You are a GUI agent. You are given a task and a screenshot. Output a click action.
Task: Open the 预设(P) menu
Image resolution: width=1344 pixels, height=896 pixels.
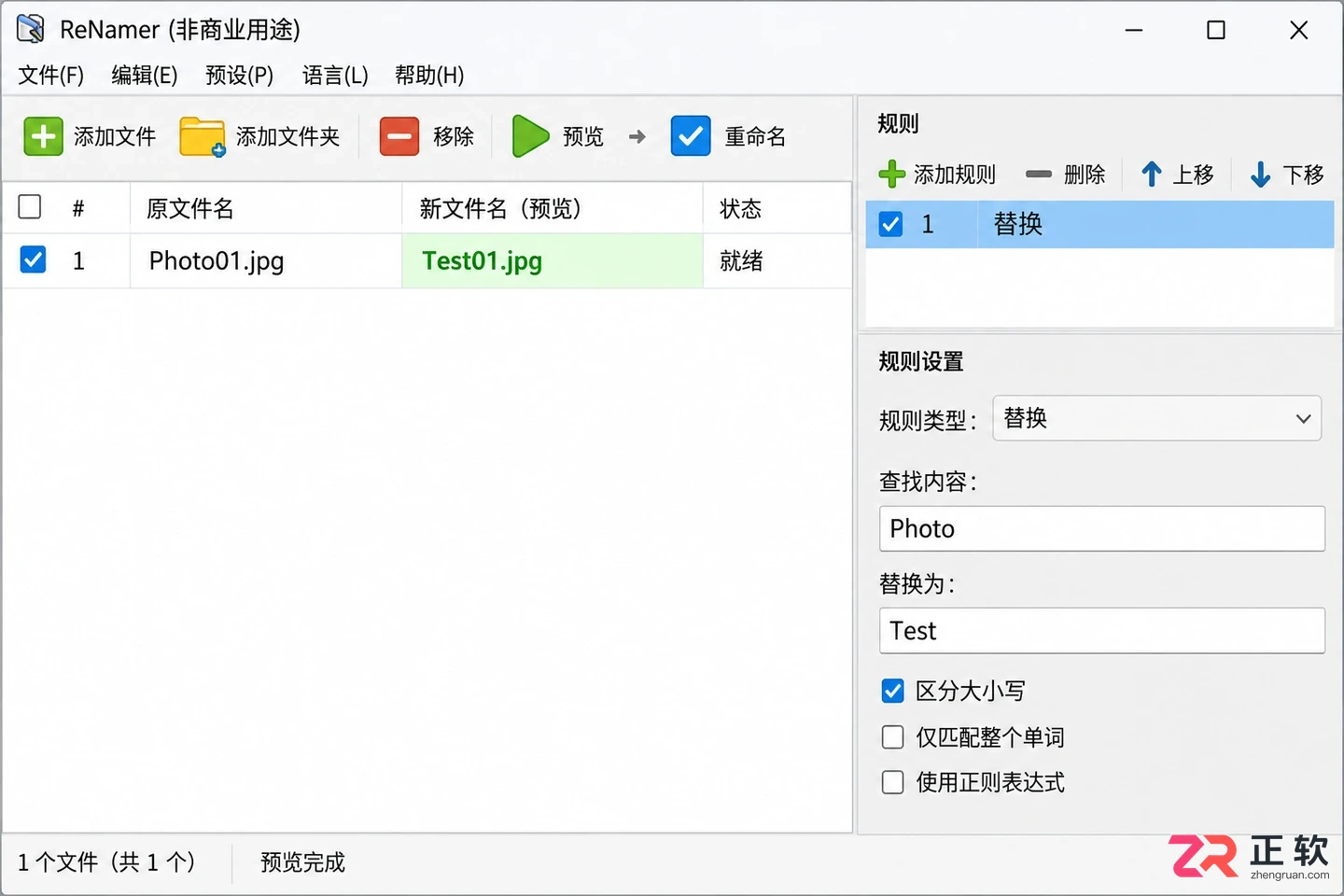[x=240, y=75]
